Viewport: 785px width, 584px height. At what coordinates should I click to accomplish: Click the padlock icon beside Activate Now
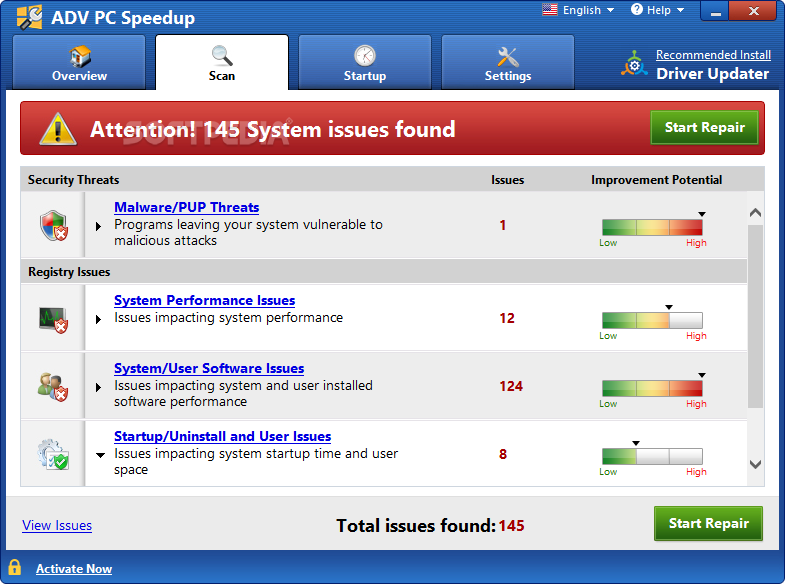pos(15,567)
